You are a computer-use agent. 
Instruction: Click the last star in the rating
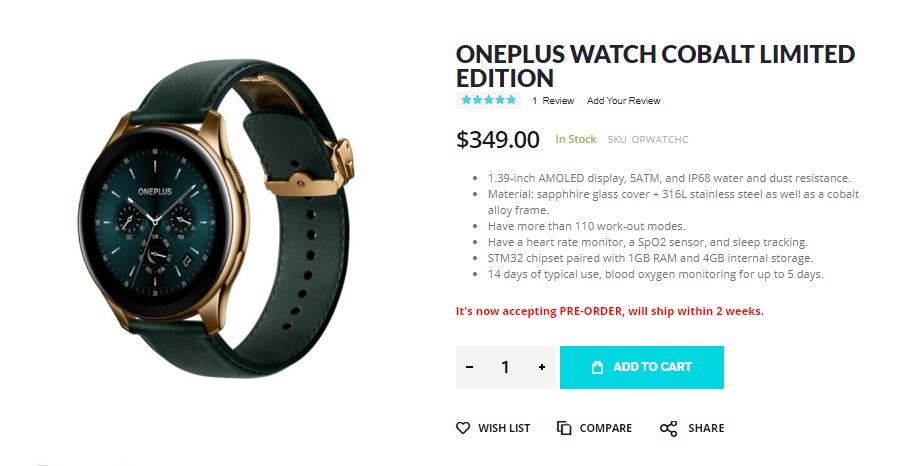pos(511,100)
